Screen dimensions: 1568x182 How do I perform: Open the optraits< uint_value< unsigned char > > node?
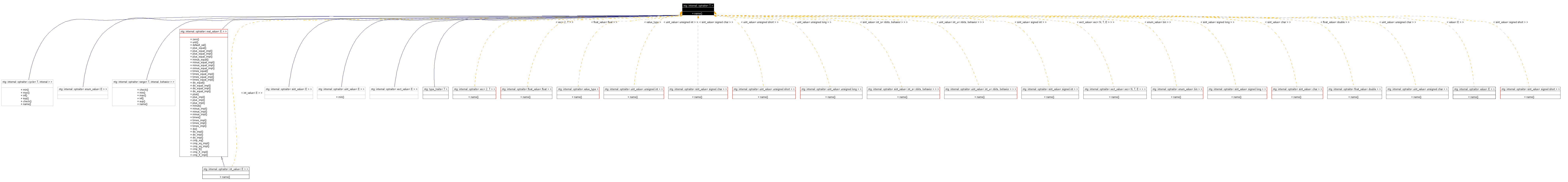click(x=1417, y=93)
